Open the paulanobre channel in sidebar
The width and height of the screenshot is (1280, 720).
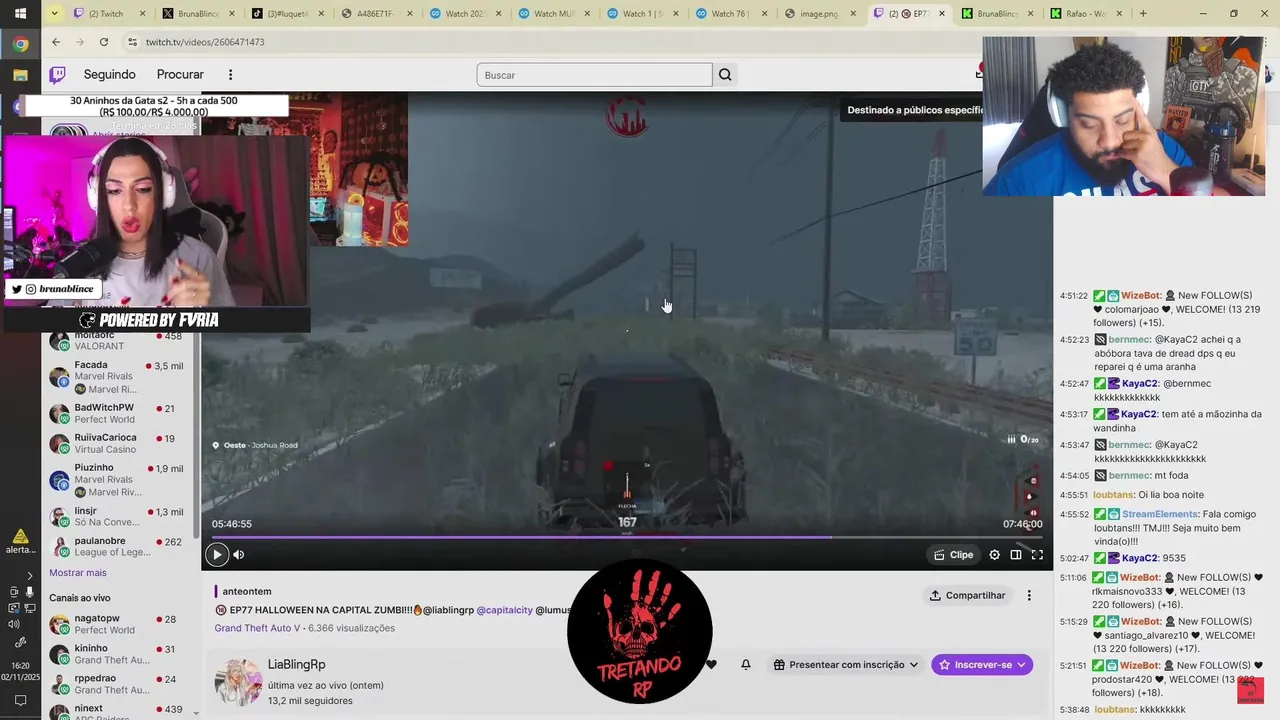click(x=120, y=547)
